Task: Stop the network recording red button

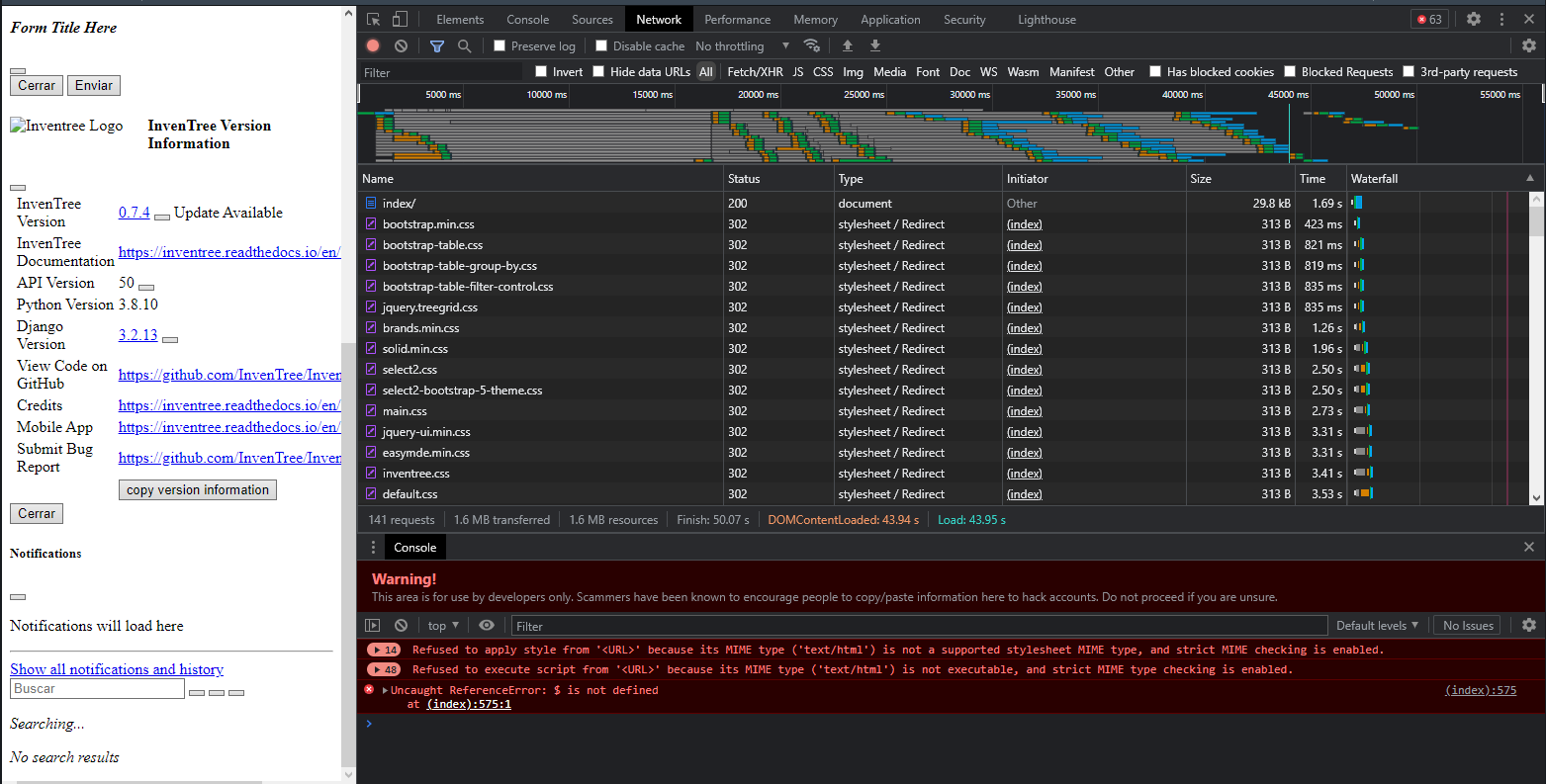Action: [372, 45]
